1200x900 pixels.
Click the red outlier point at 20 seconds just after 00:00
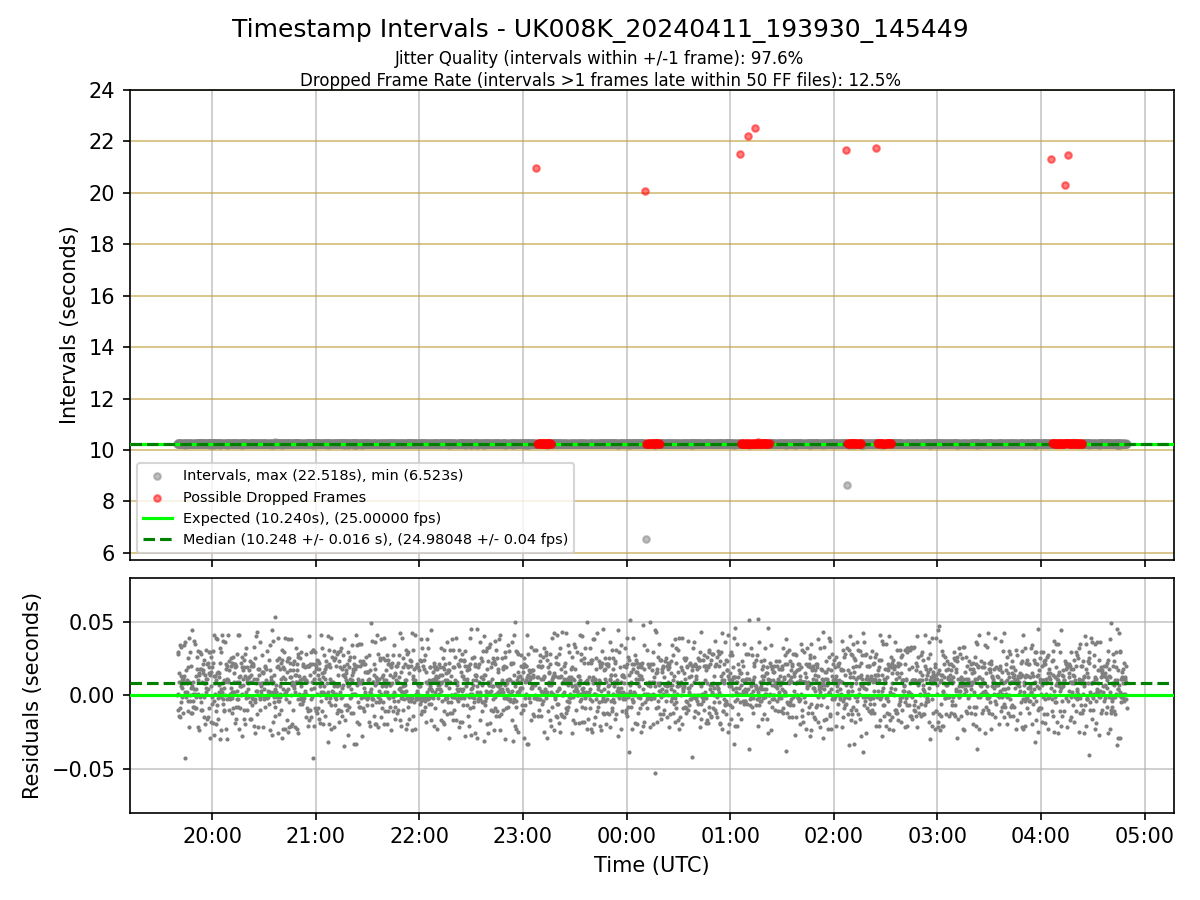[645, 191]
